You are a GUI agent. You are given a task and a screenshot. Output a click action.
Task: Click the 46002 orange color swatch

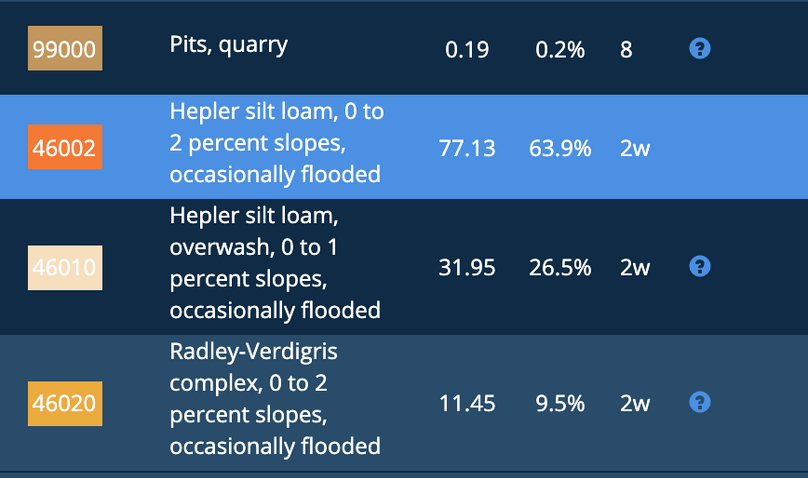click(x=65, y=147)
